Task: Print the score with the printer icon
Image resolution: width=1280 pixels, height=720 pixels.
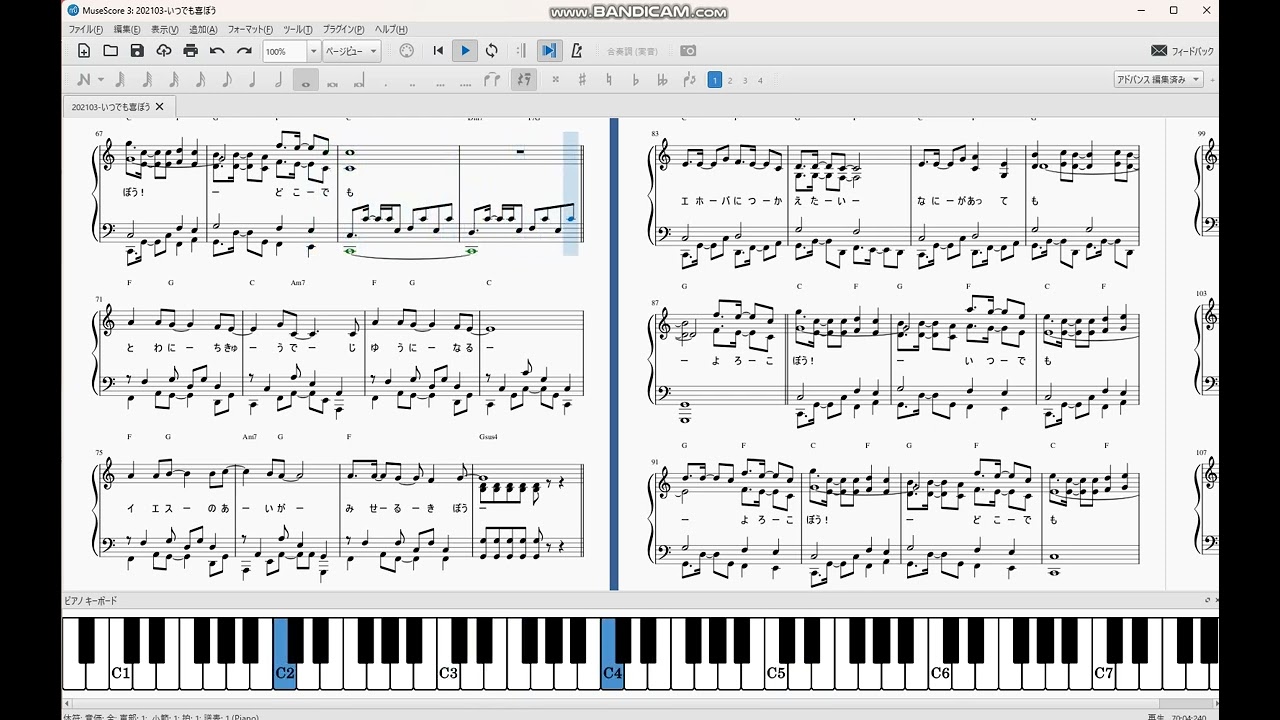Action: click(190, 51)
